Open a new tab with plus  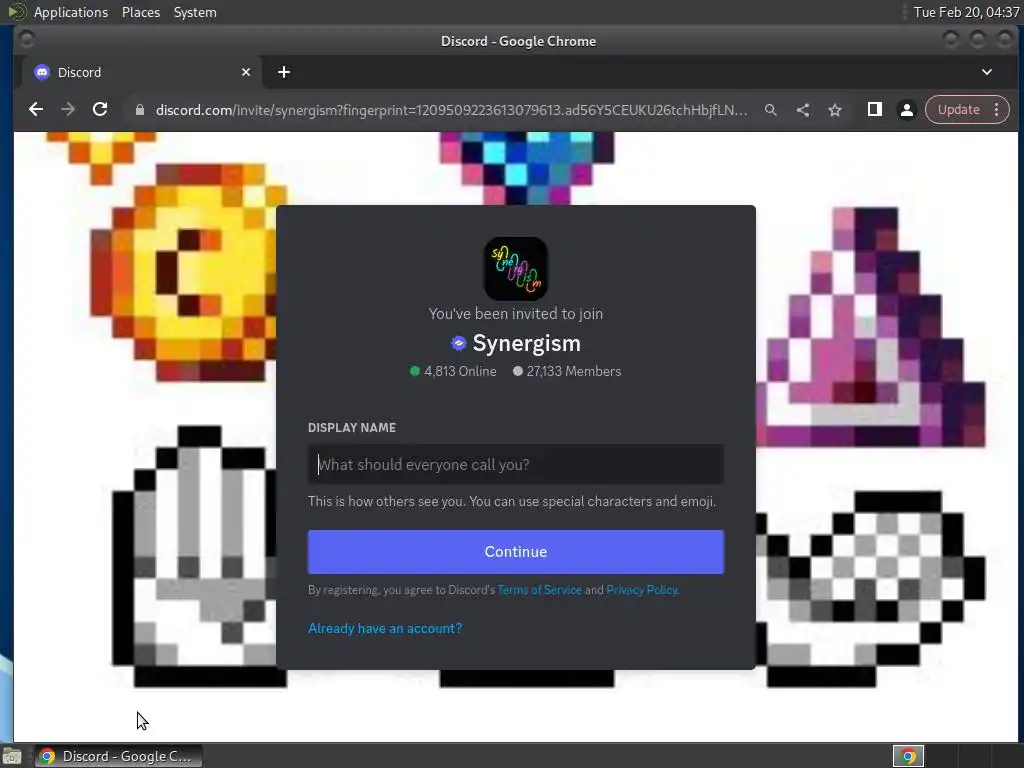click(x=283, y=72)
